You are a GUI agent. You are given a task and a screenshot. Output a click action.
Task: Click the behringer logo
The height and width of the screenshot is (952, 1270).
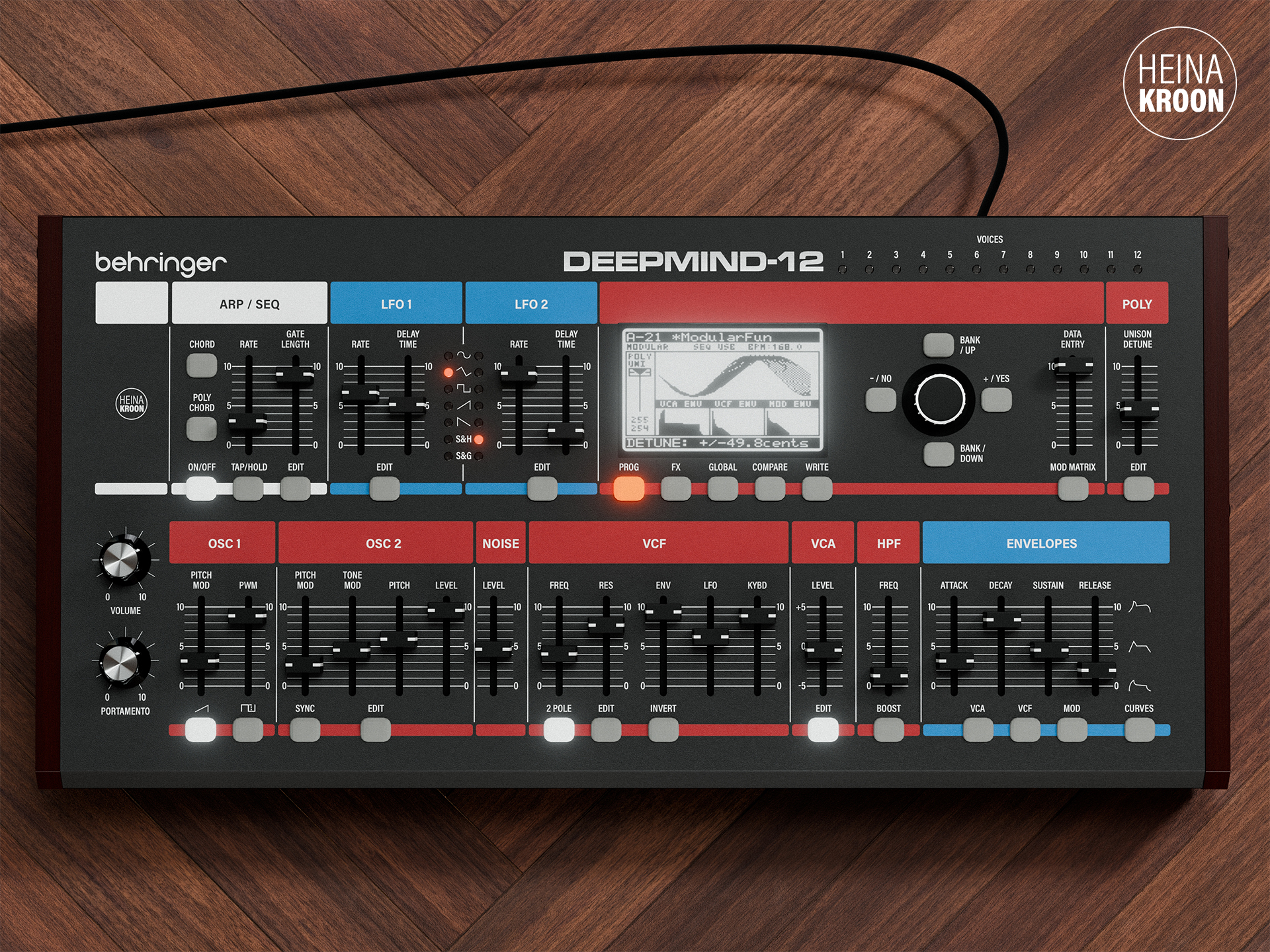(161, 263)
